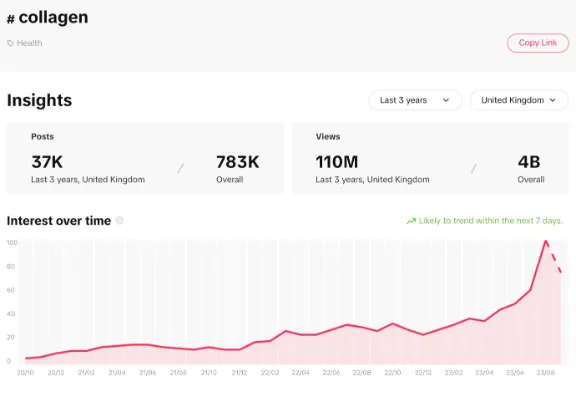
Task: Select the 110M views figure
Action: tap(337, 162)
